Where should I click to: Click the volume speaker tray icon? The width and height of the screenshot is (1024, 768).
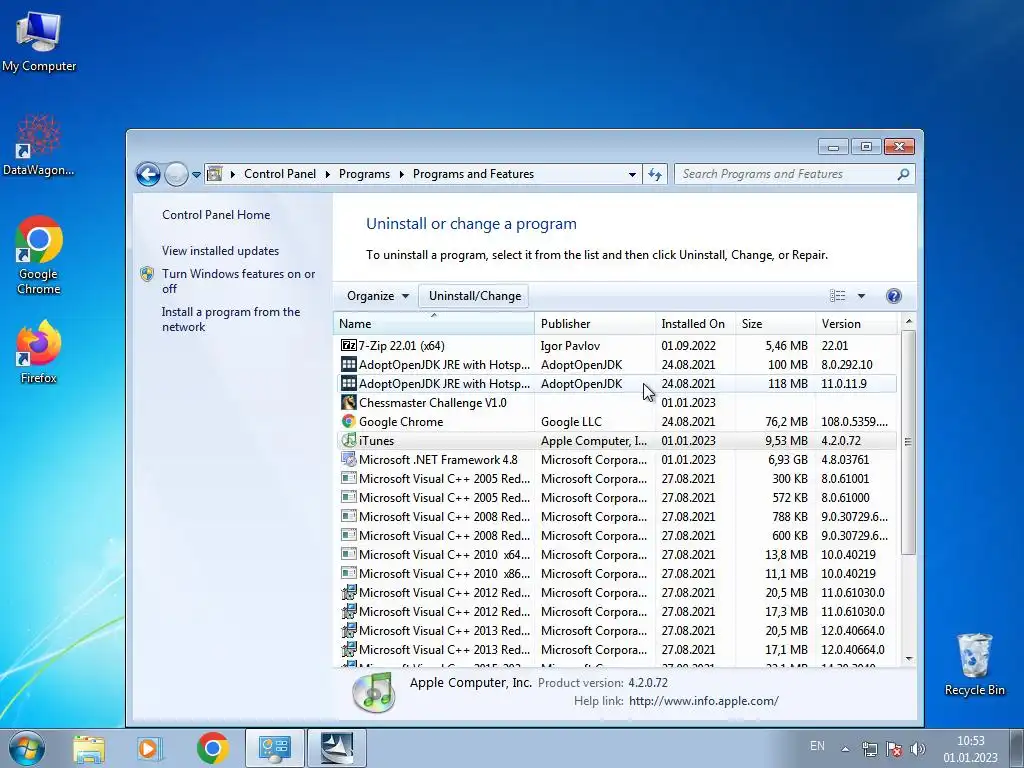coord(918,748)
